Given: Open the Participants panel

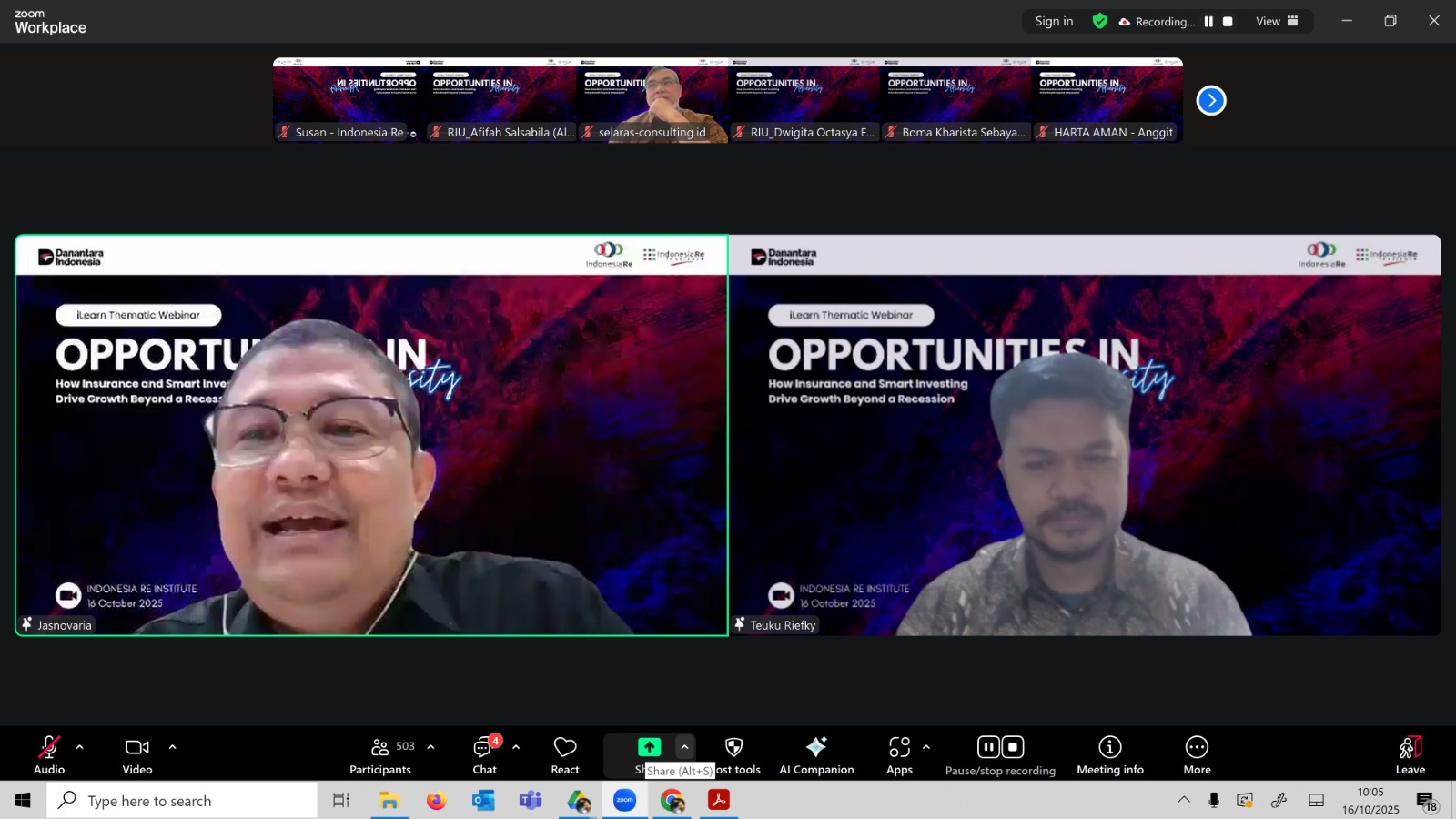Looking at the screenshot, I should coord(380,754).
